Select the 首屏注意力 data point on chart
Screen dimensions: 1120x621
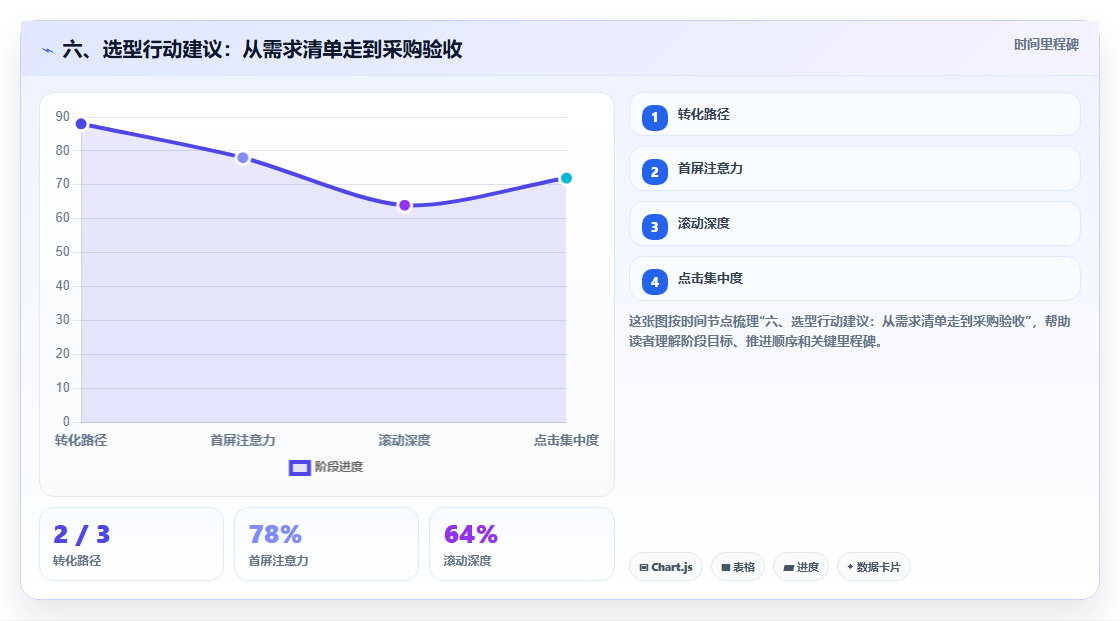point(243,158)
